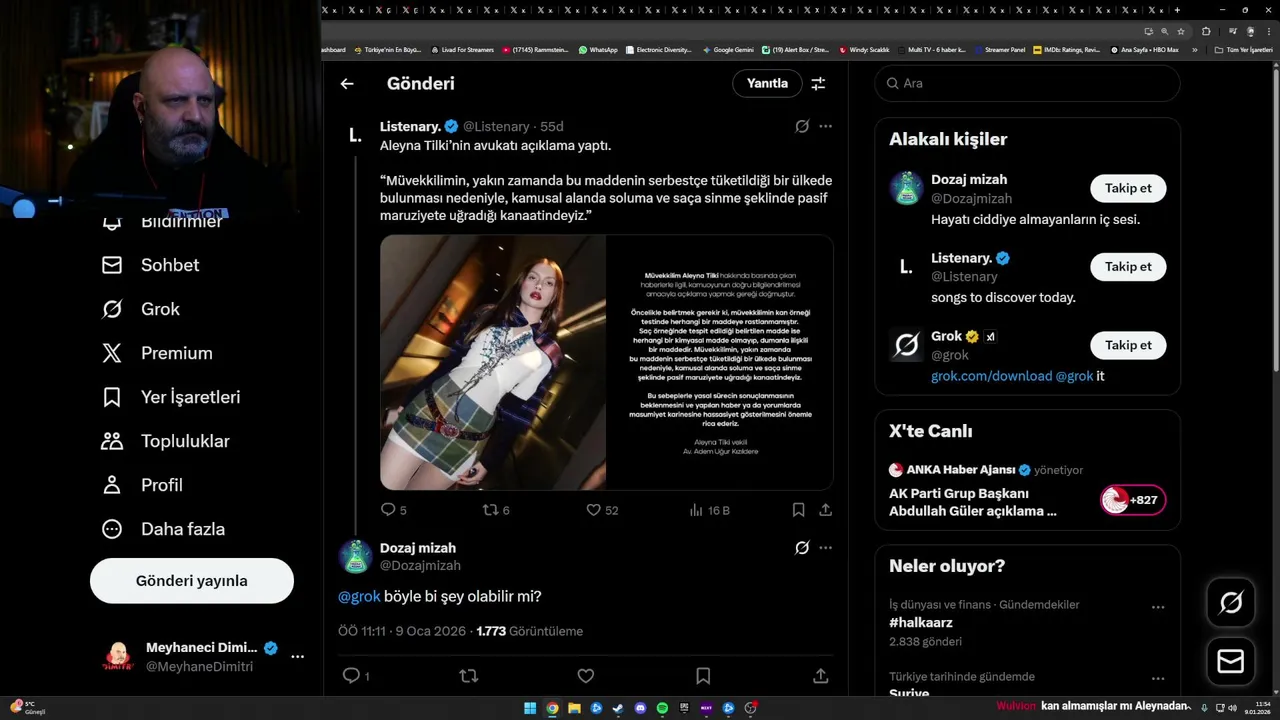
Task: Open Spotify in the taskbar
Action: (x=662, y=708)
